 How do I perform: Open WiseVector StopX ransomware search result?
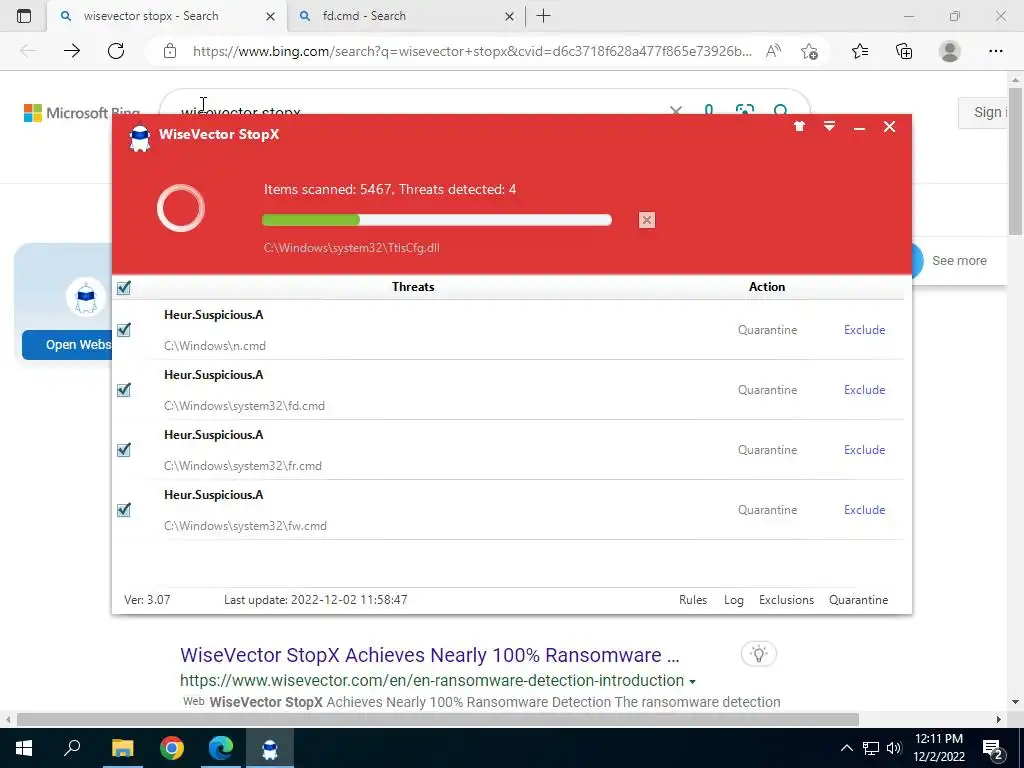430,655
